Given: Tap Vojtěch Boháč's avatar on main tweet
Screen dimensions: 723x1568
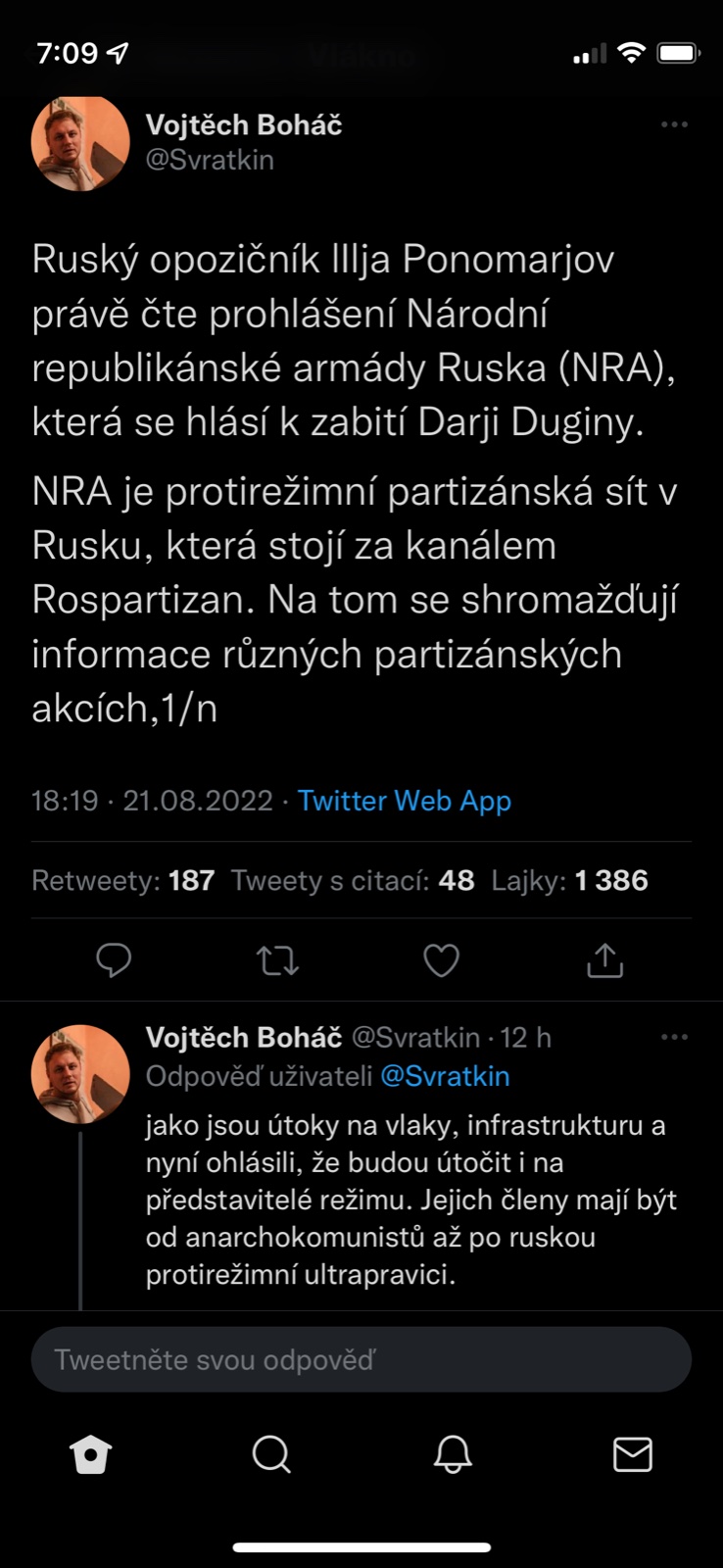Looking at the screenshot, I should (80, 143).
